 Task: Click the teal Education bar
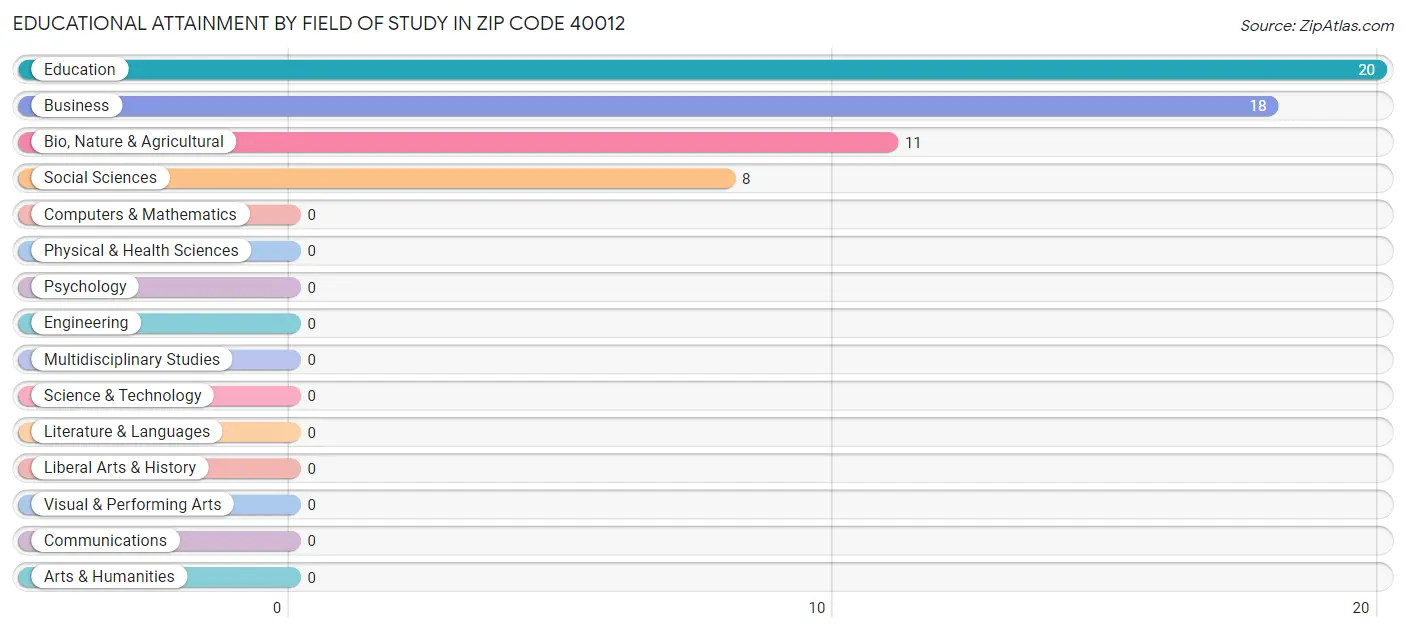pyautogui.click(x=702, y=70)
